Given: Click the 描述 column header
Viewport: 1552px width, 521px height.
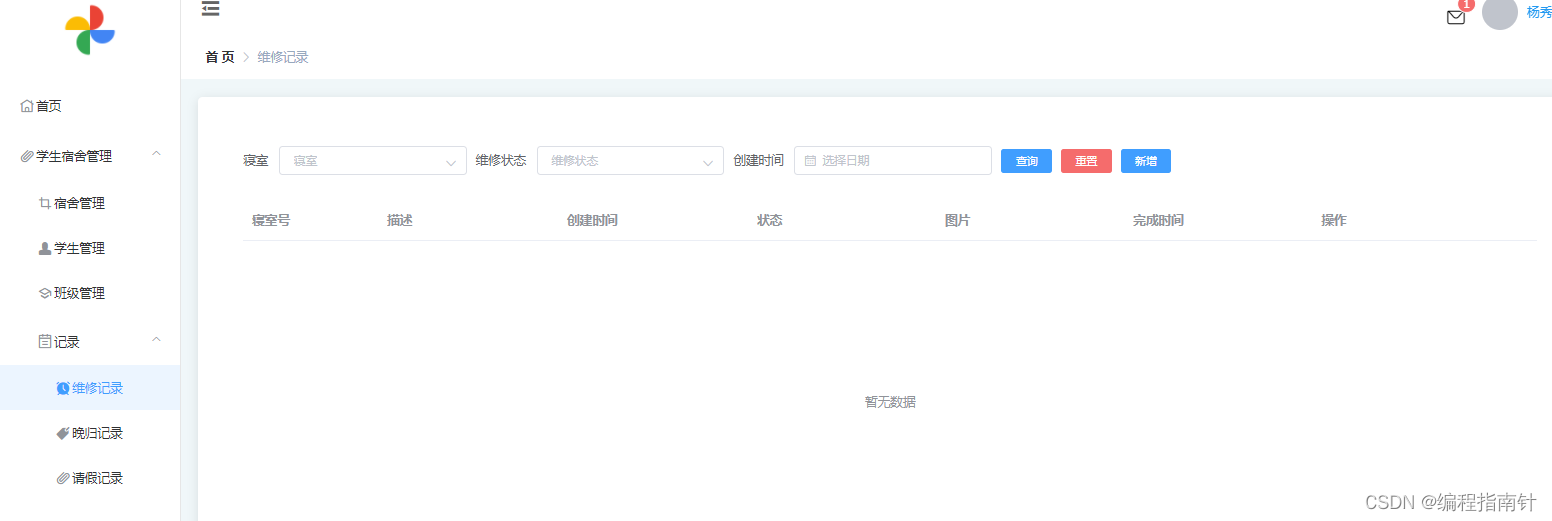Looking at the screenshot, I should tap(400, 220).
